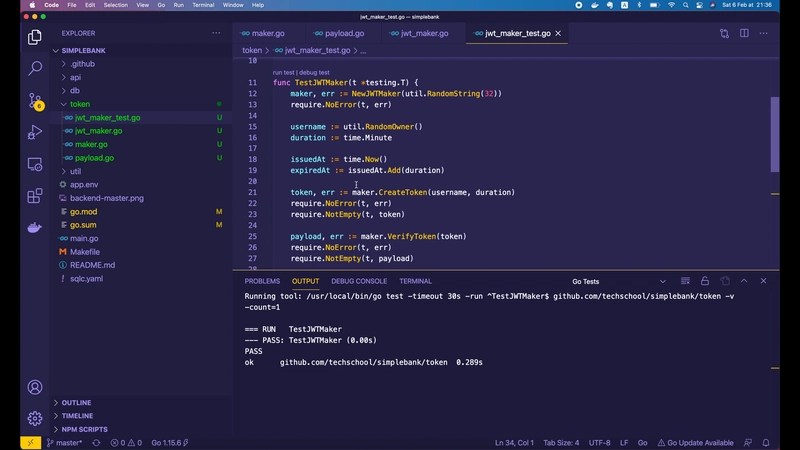Image resolution: width=800 pixels, height=450 pixels.
Task: Open the Remote Explorer view
Action: 35,164
